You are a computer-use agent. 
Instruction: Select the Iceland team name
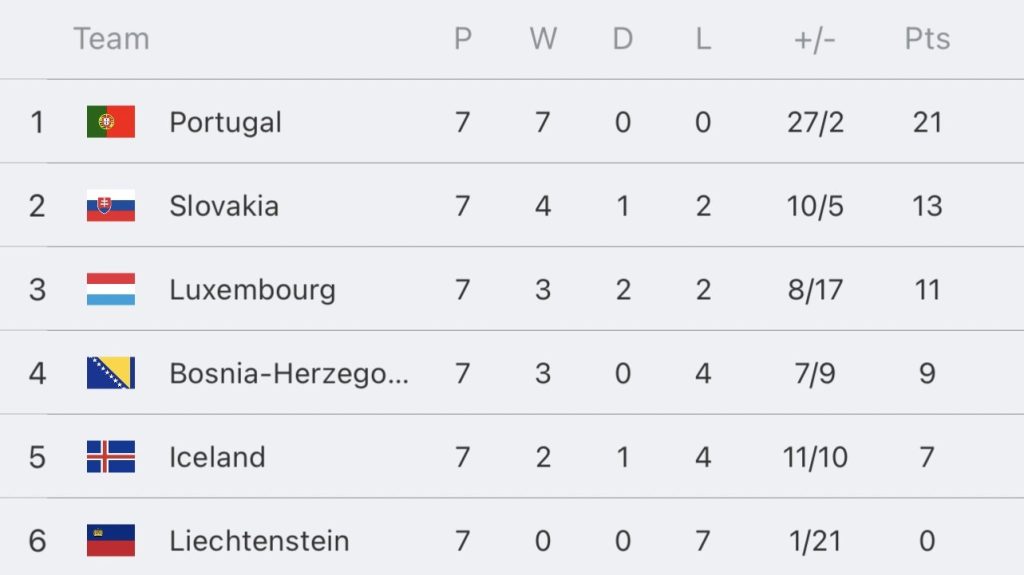[217, 457]
